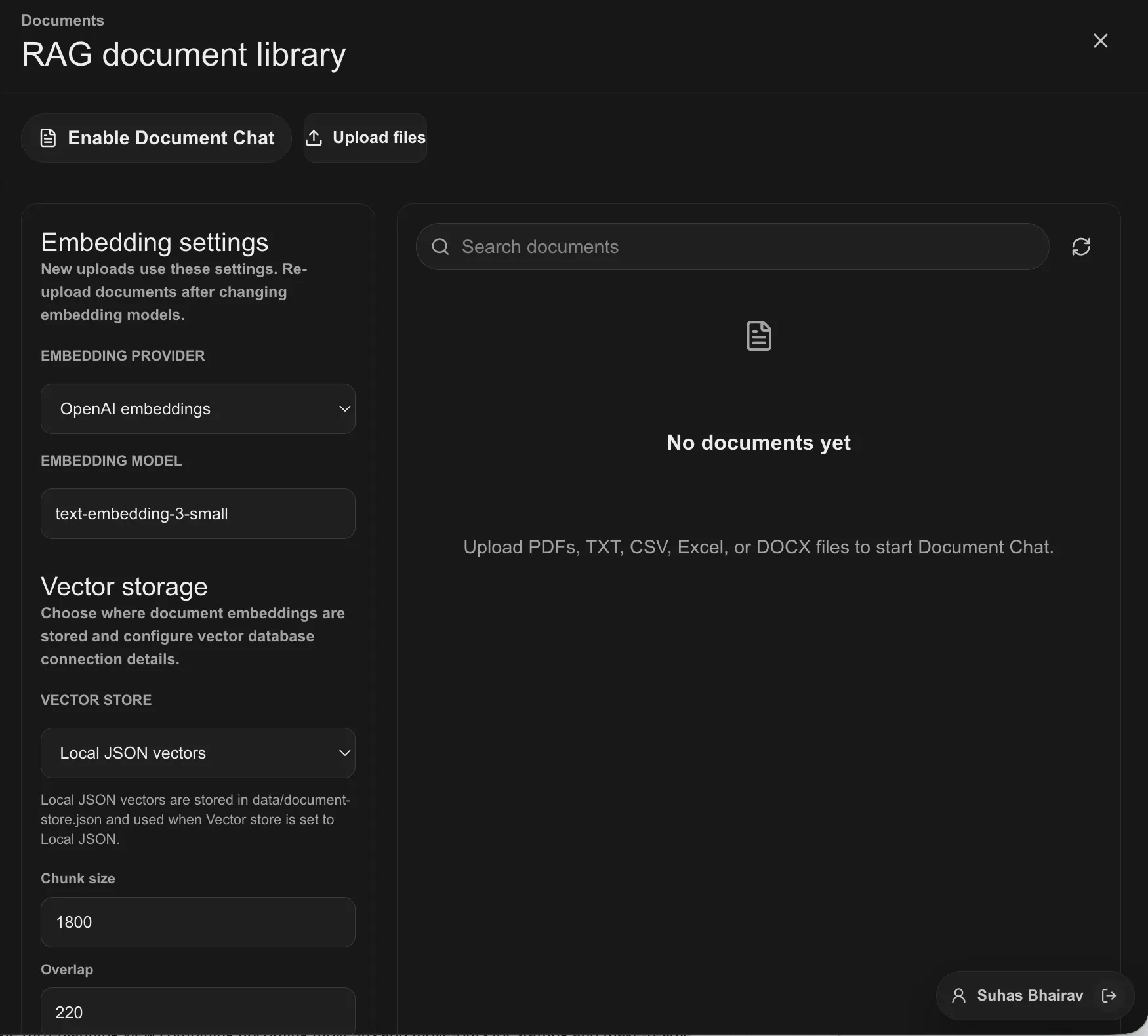
Task: Click the OpenAI embeddings chevron arrow
Action: coord(344,408)
